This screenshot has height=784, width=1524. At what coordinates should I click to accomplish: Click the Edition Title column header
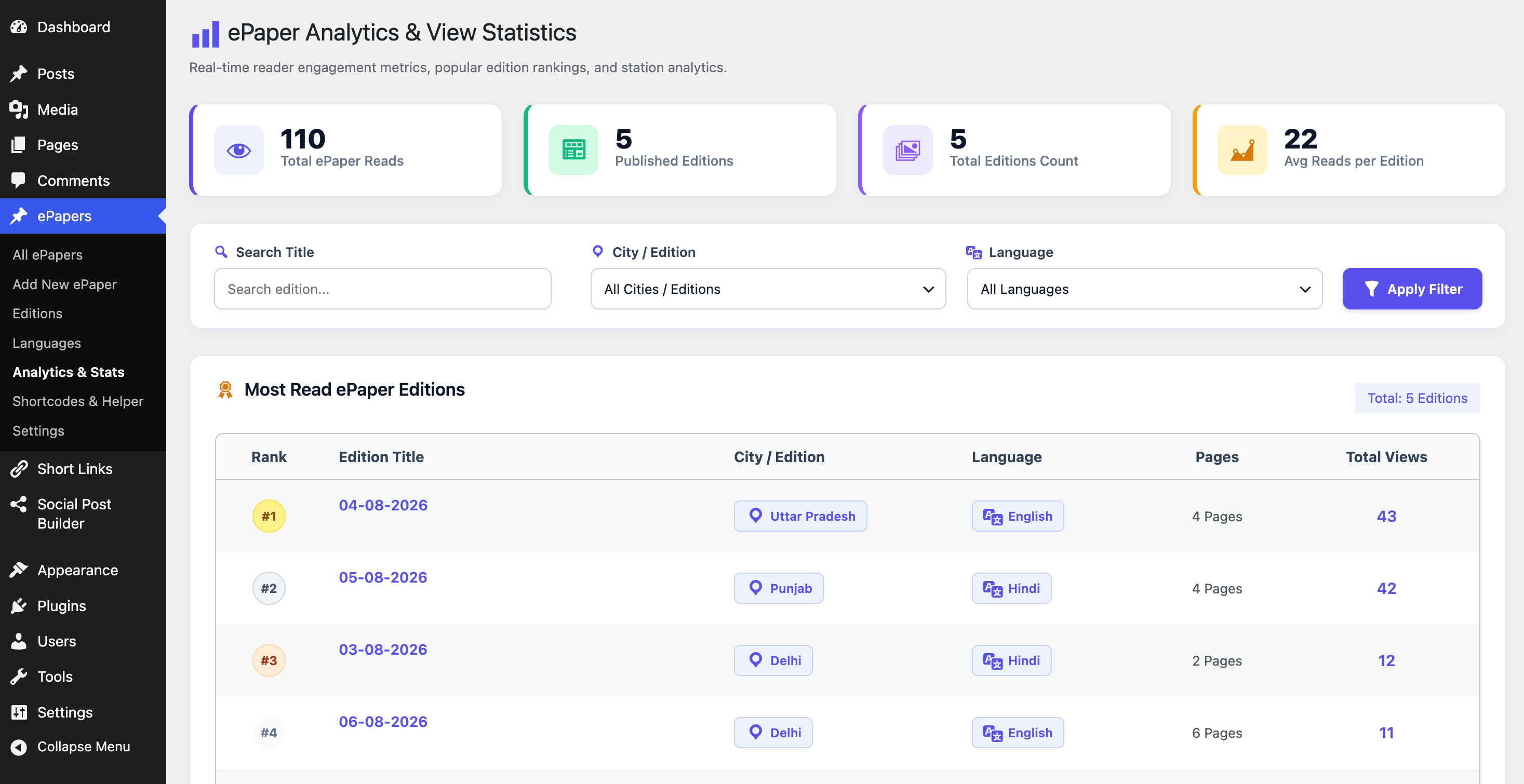(x=381, y=457)
